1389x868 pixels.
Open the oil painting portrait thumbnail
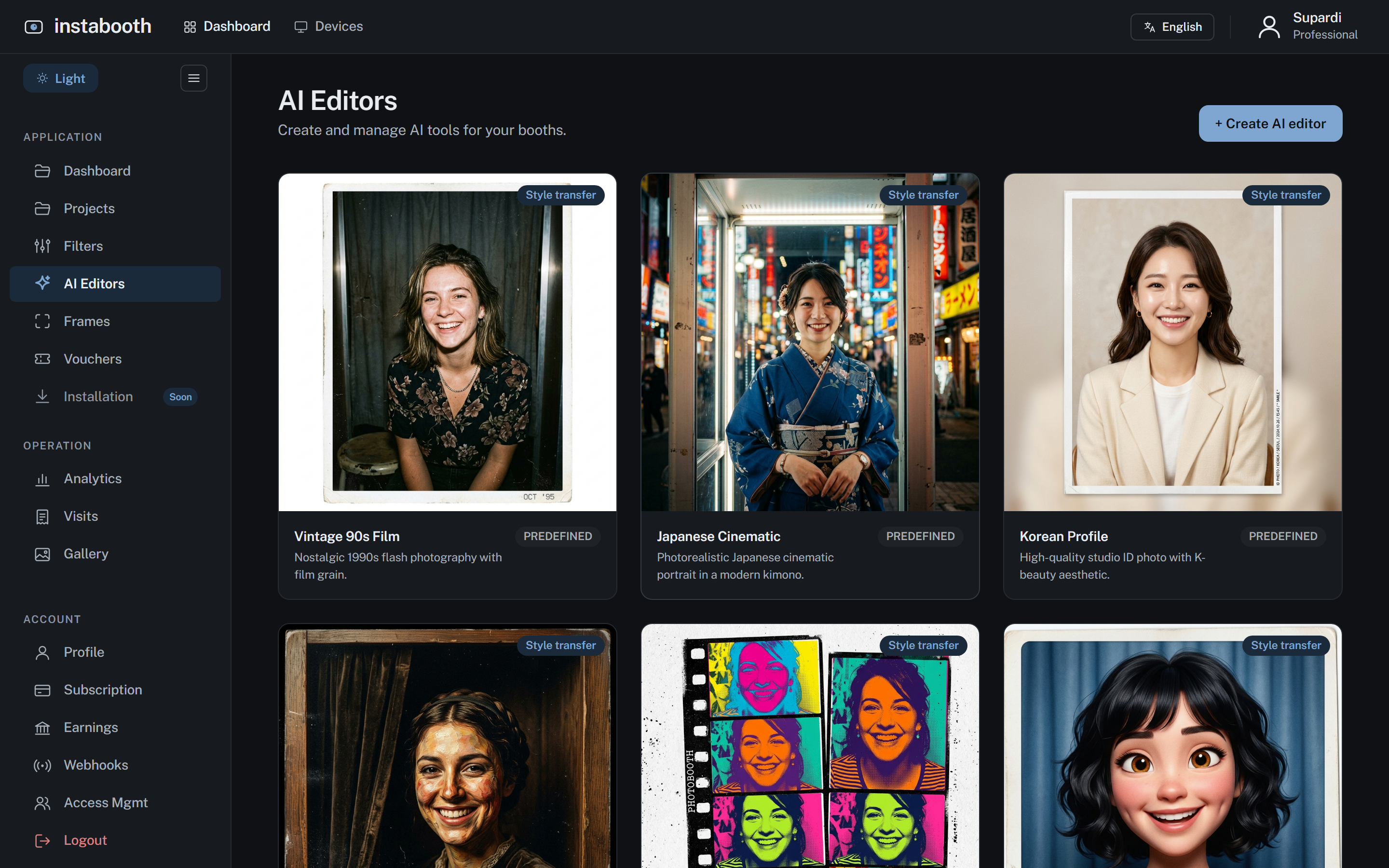coord(448,746)
